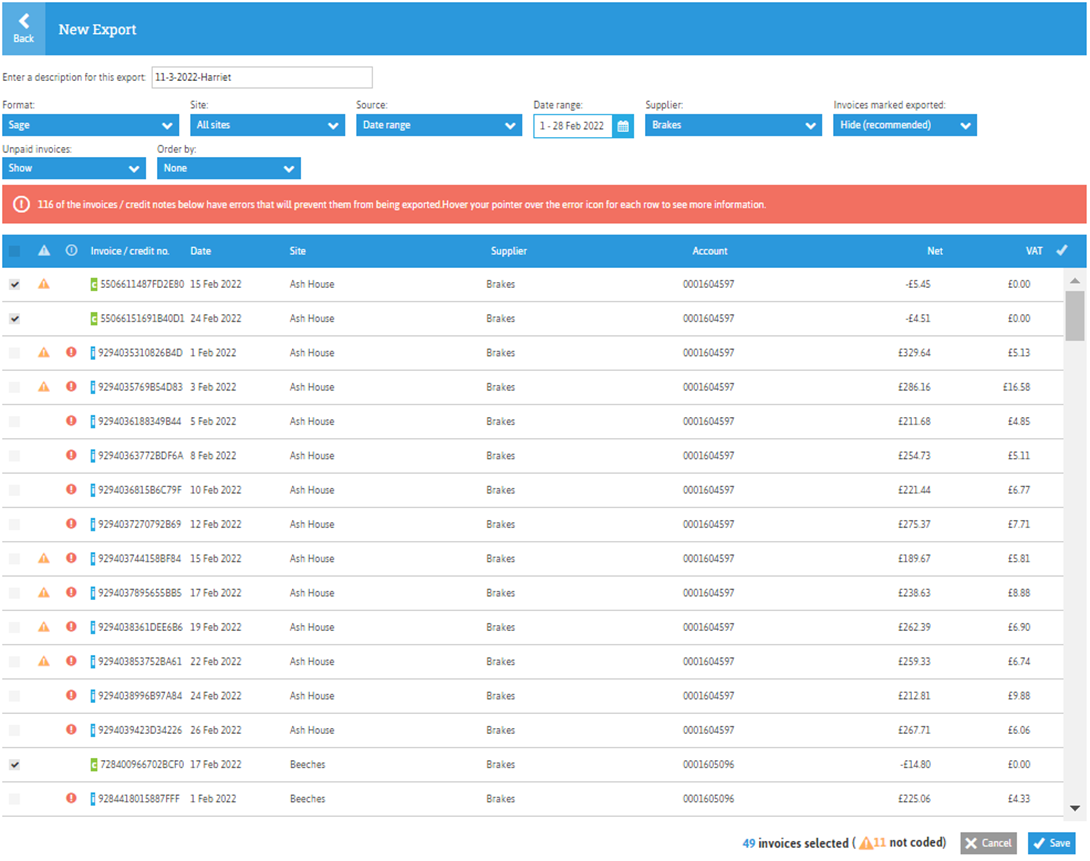Click error icon on invoice 9294037895655BB5 row

(x=71, y=593)
